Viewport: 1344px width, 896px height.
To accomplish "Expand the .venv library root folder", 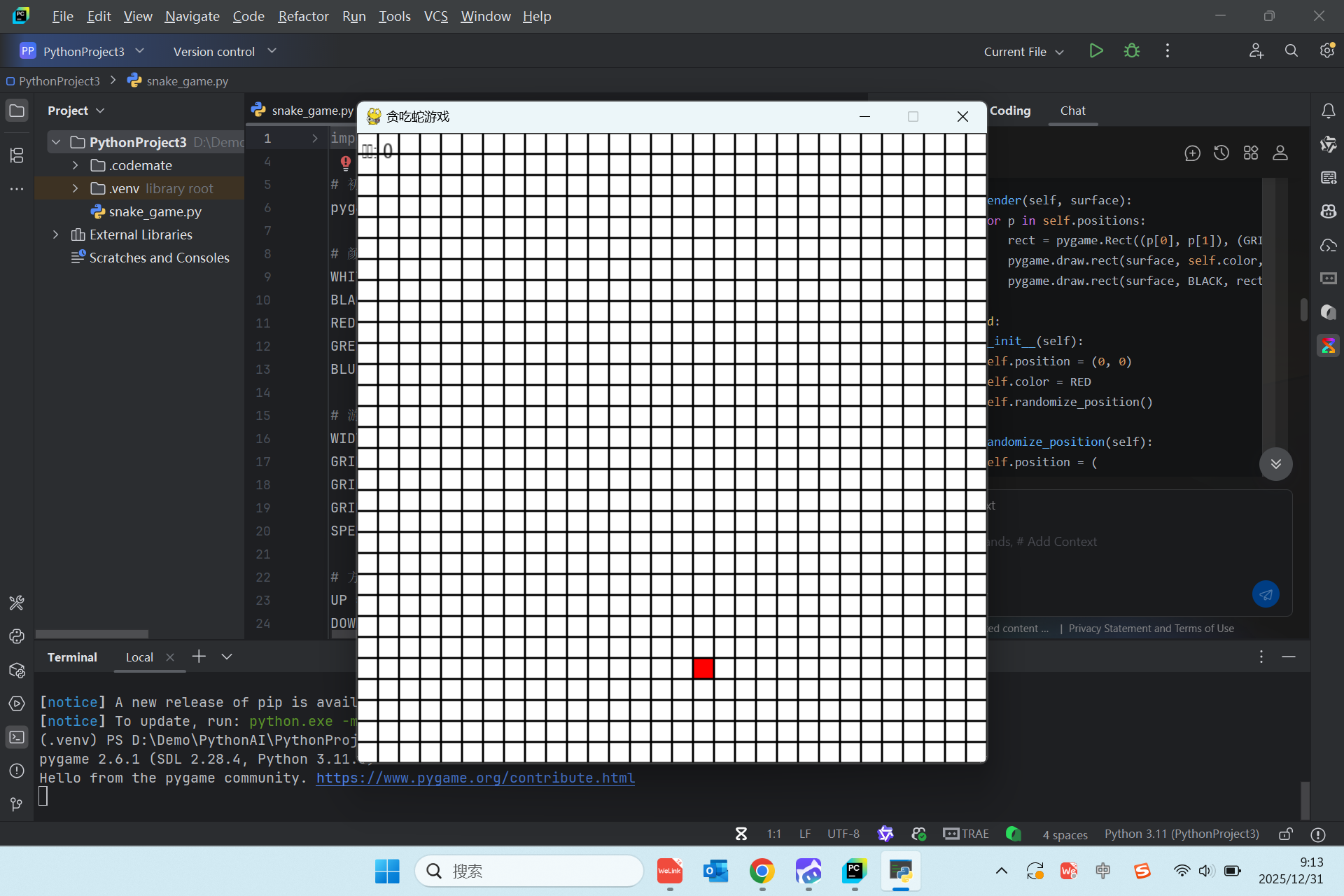I will click(x=76, y=188).
